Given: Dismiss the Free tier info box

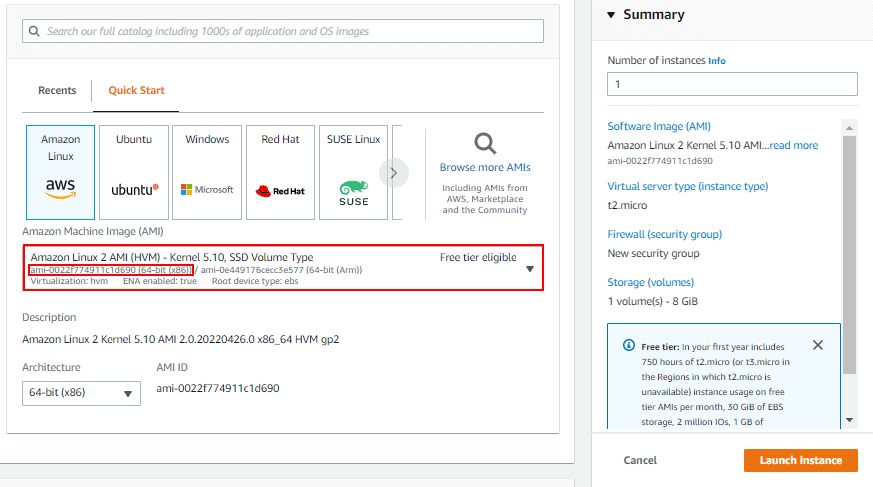Looking at the screenshot, I should pos(817,345).
